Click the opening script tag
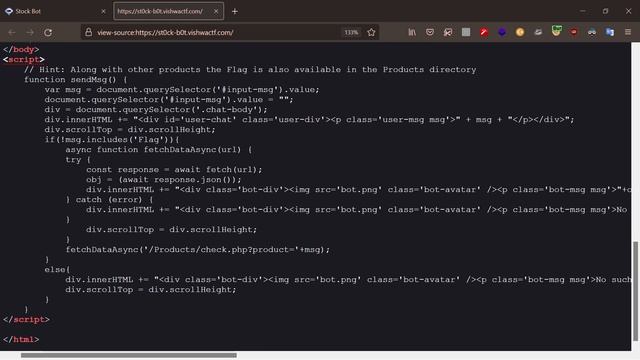The image size is (640, 360). point(24,60)
